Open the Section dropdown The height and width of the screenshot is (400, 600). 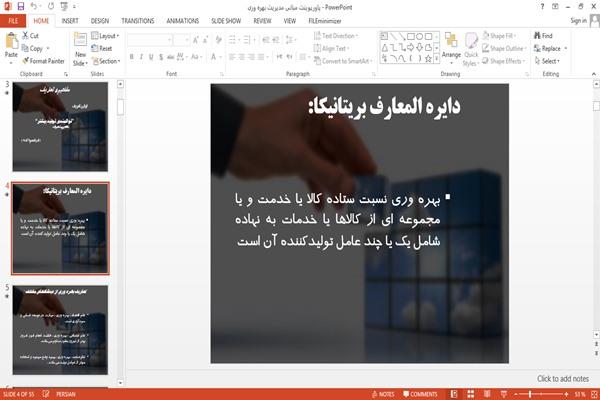106,61
